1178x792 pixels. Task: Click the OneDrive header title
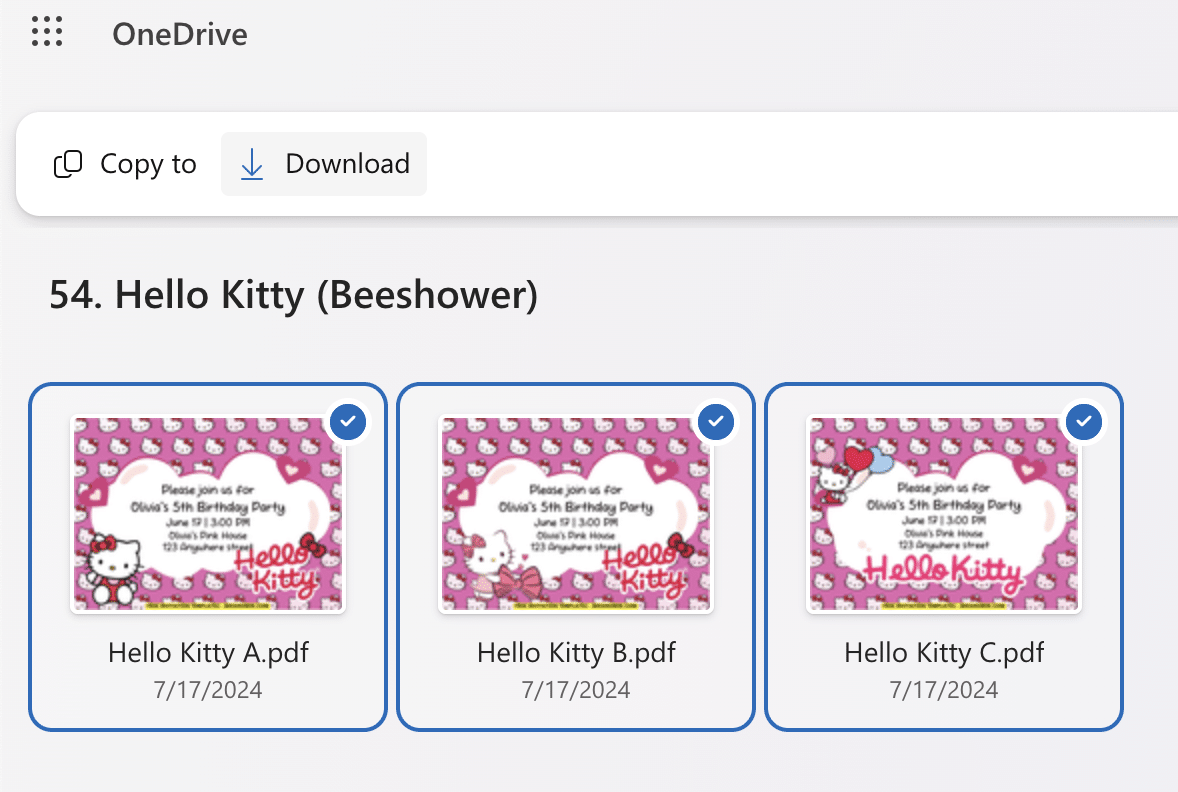tap(180, 35)
